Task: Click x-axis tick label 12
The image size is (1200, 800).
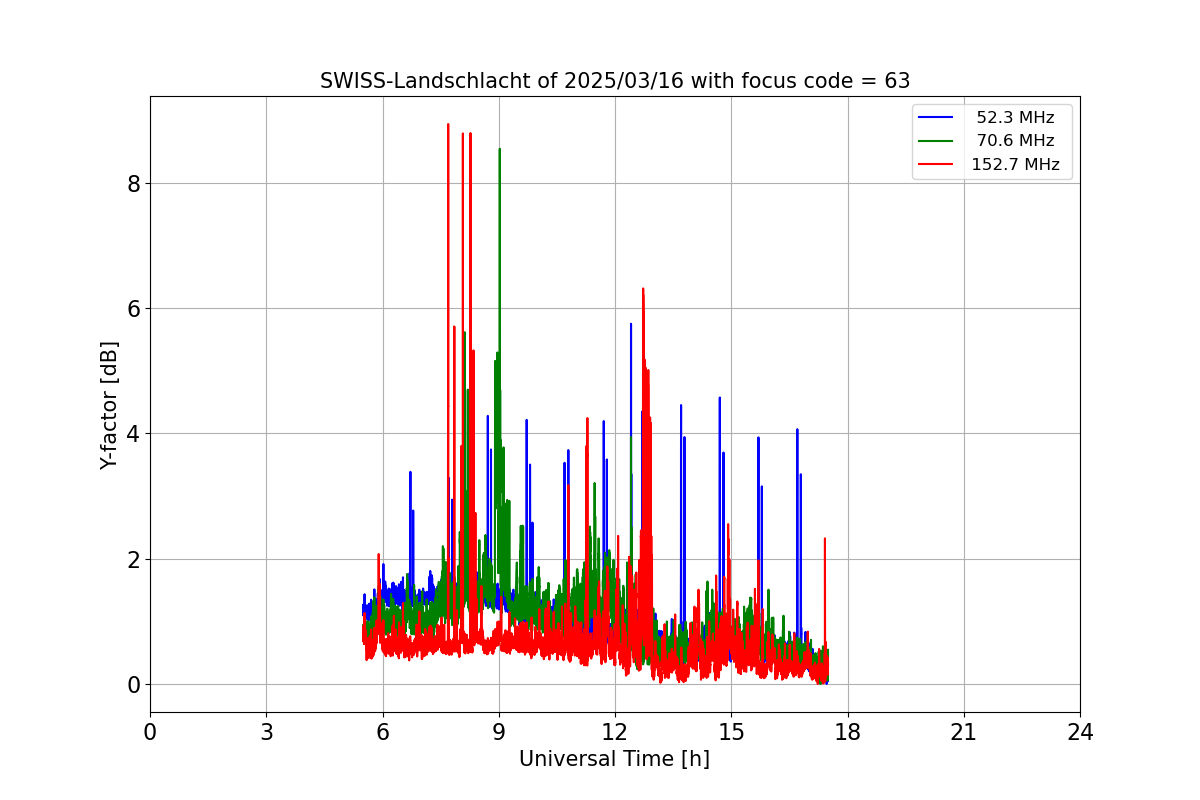Action: 615,732
